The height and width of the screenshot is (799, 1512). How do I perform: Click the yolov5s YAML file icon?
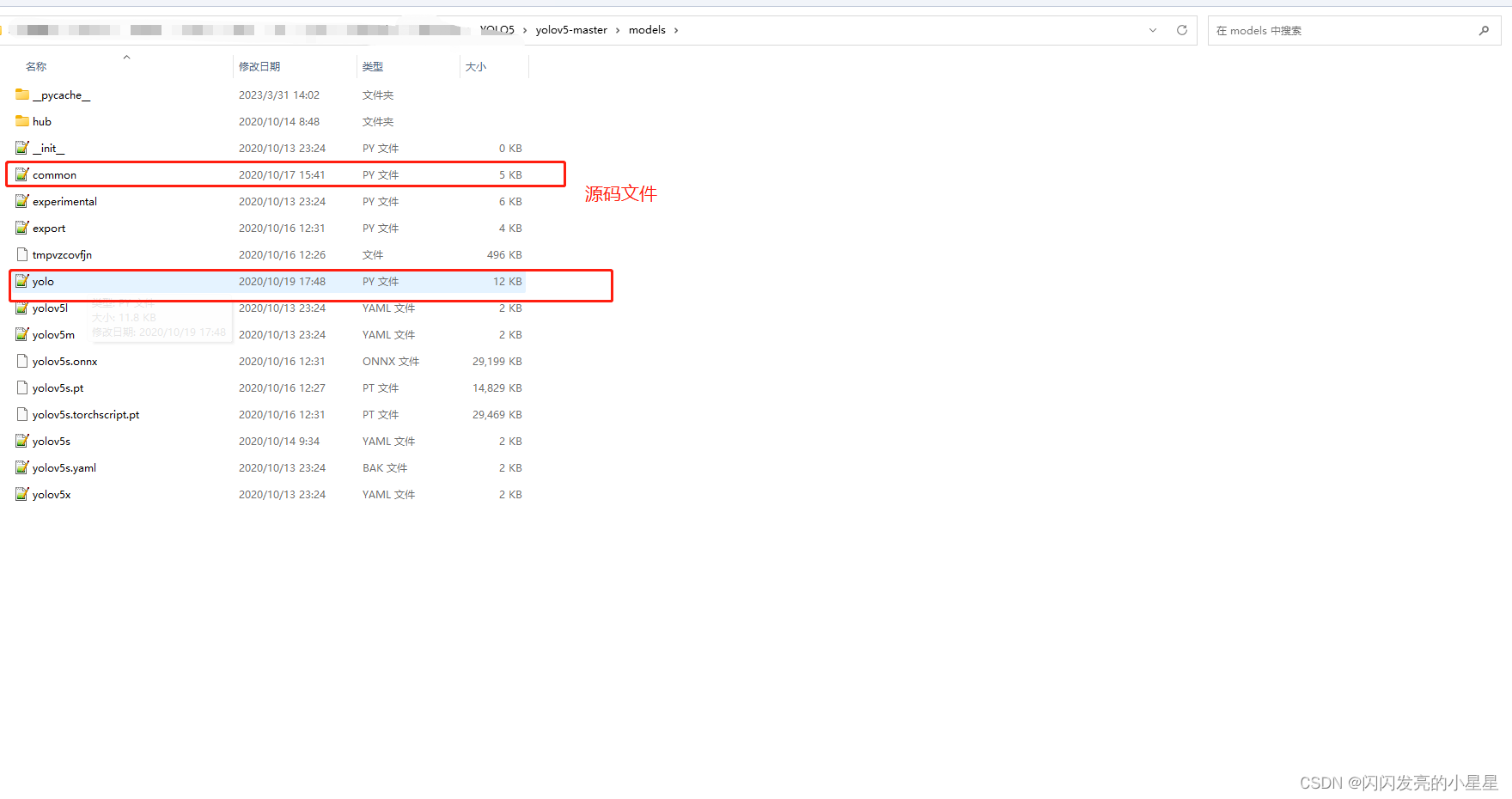click(22, 441)
